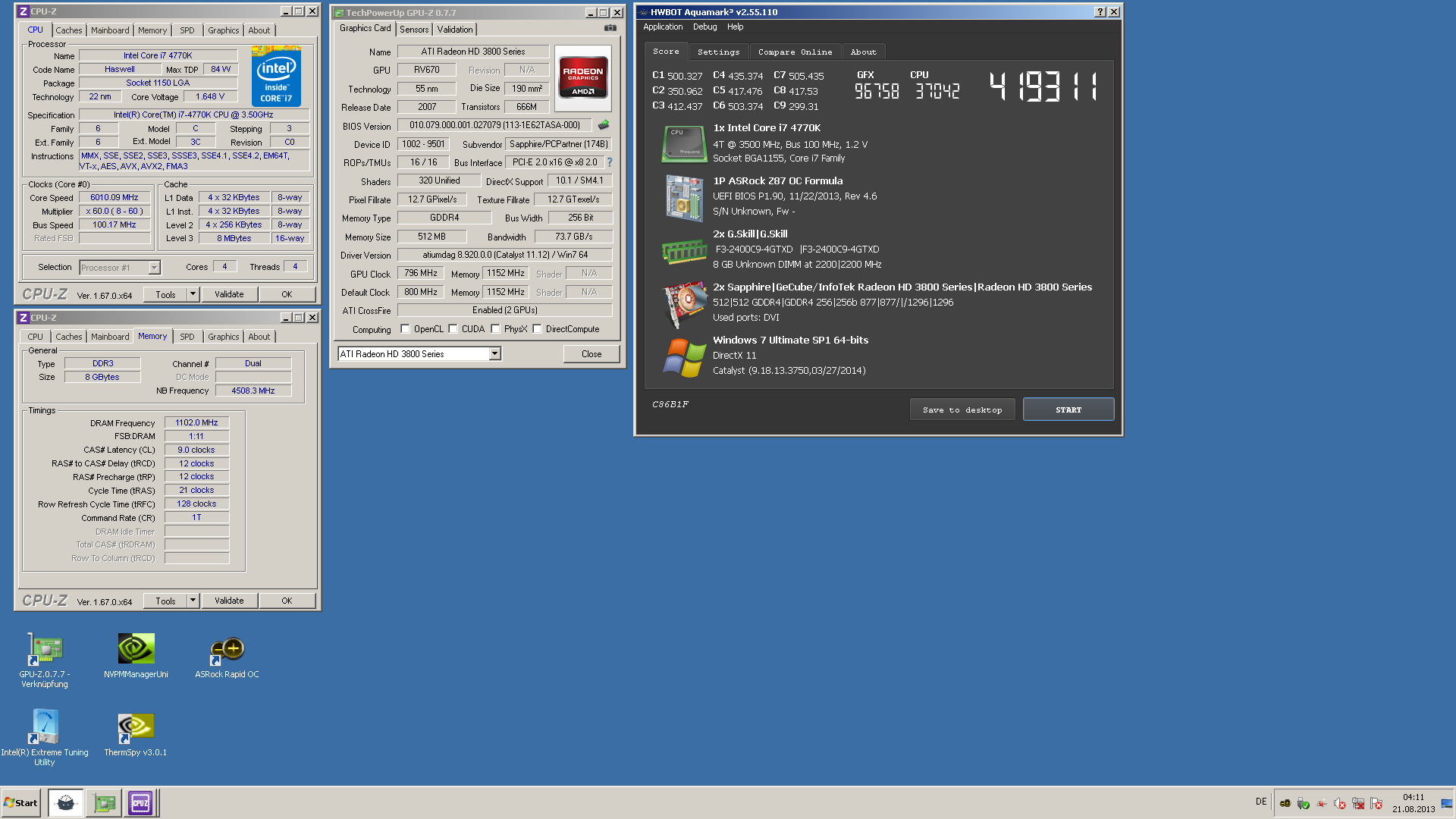This screenshot has width=1456, height=819.
Task: Click the GPU-Z screenshot camera icon
Action: (x=610, y=28)
